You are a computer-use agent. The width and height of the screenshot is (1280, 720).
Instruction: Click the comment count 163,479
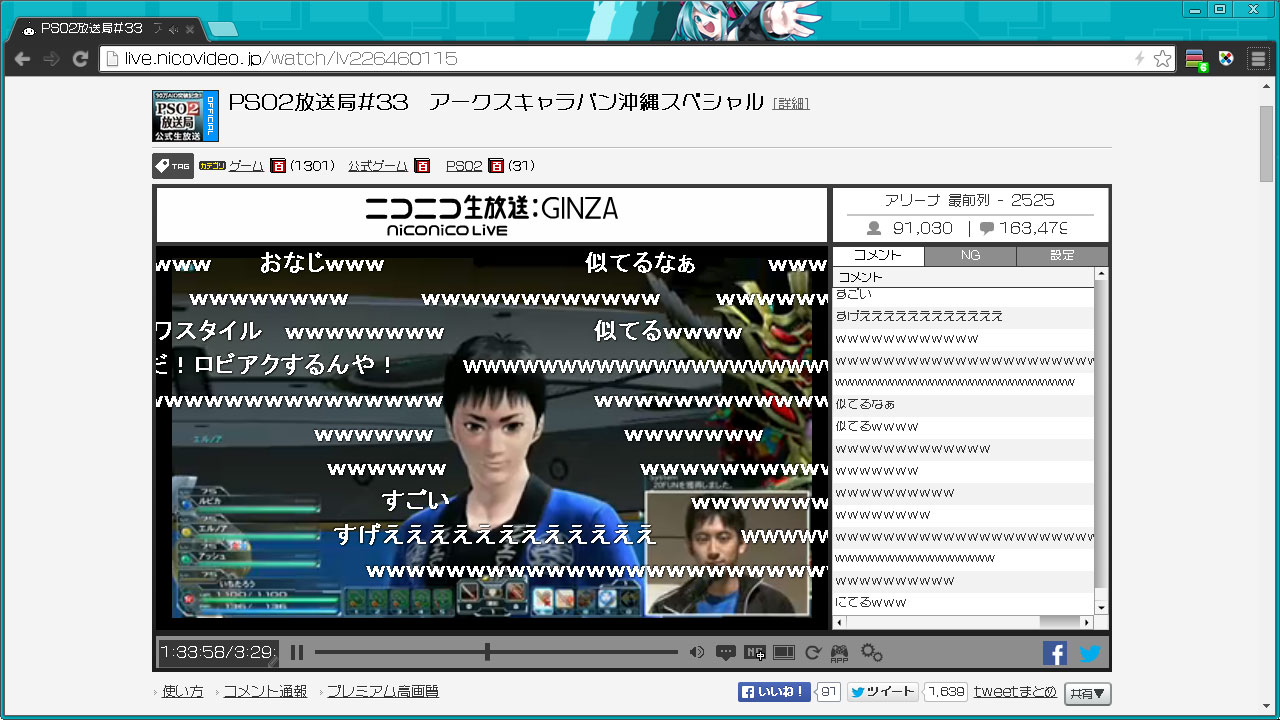coord(1024,228)
